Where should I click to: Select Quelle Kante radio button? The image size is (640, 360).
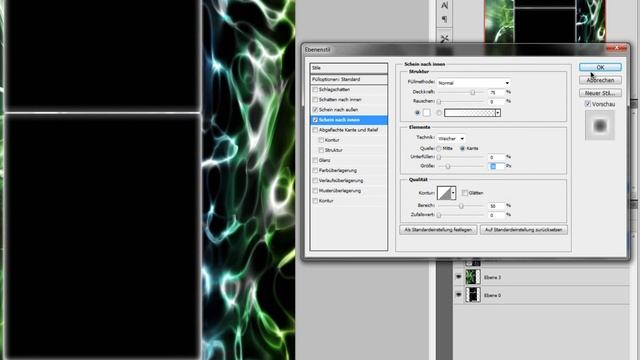(x=462, y=149)
